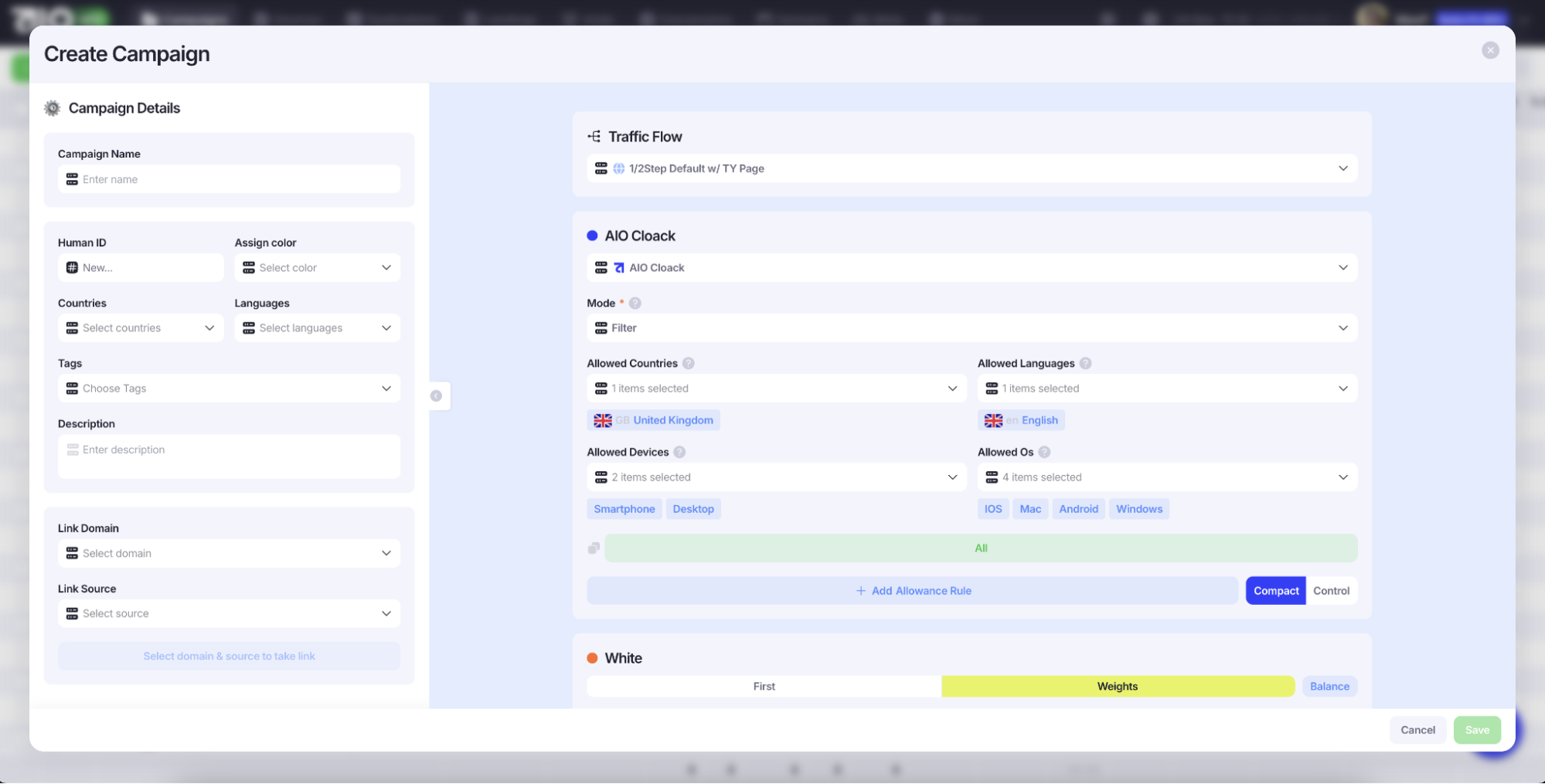Click the Allowed Countries help icon

[x=689, y=364]
